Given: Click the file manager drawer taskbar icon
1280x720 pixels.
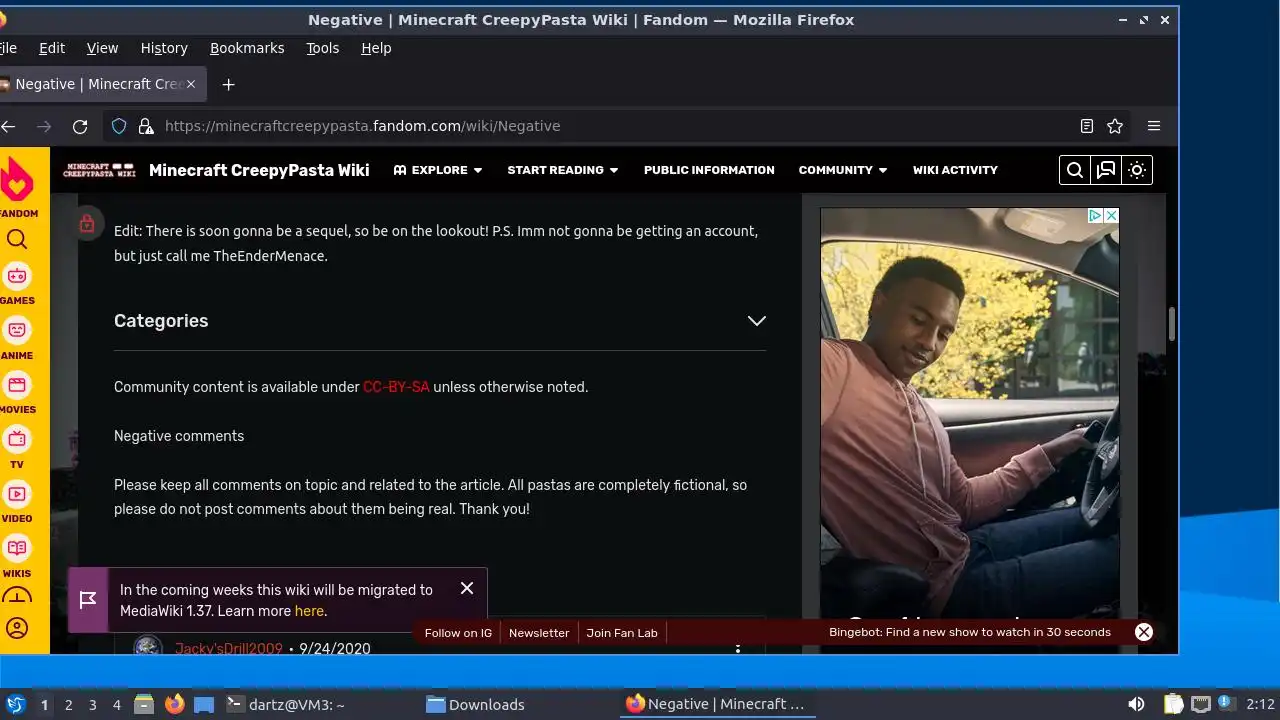Looking at the screenshot, I should click(x=144, y=704).
